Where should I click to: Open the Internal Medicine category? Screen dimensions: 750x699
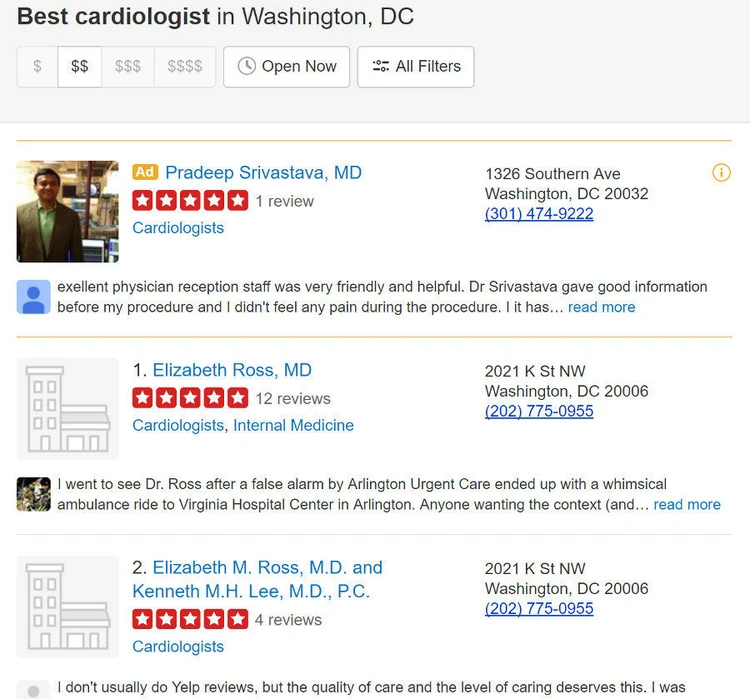click(293, 425)
